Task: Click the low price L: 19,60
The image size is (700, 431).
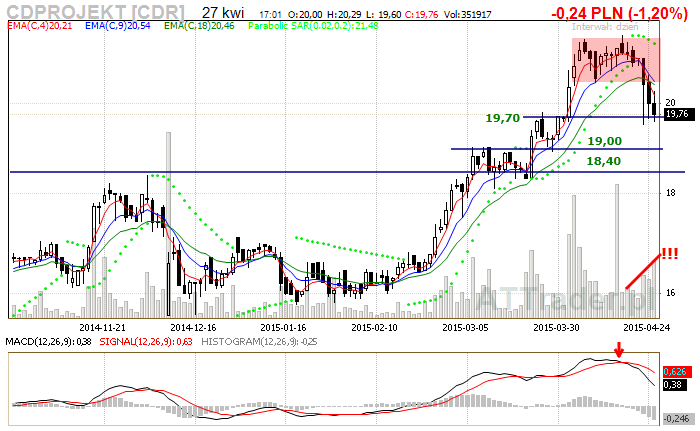Action: (383, 15)
